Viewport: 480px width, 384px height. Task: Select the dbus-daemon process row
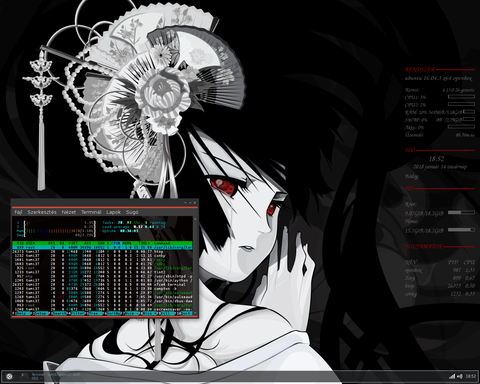point(102,301)
